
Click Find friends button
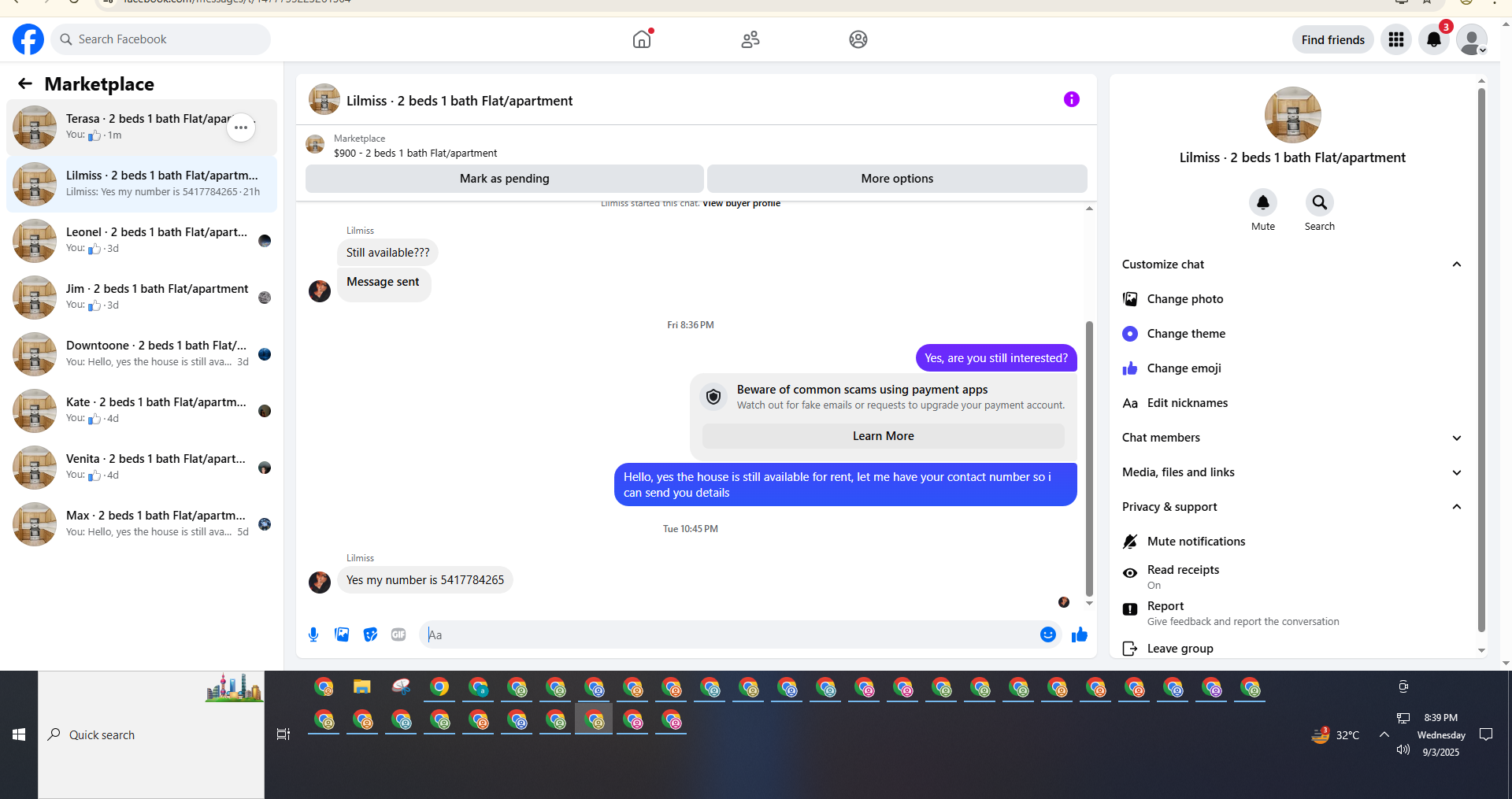(1332, 39)
